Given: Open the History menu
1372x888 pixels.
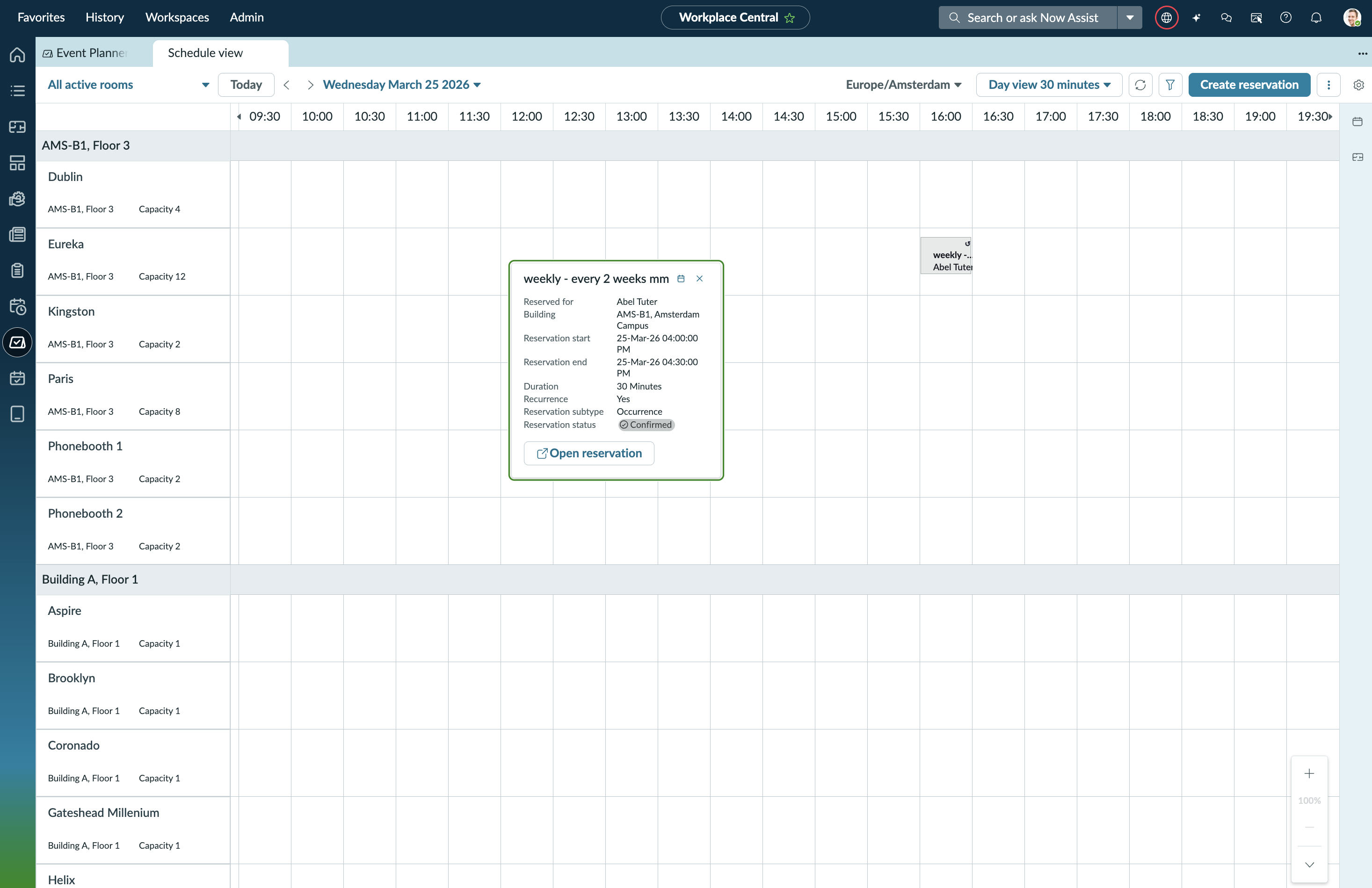Looking at the screenshot, I should [104, 17].
